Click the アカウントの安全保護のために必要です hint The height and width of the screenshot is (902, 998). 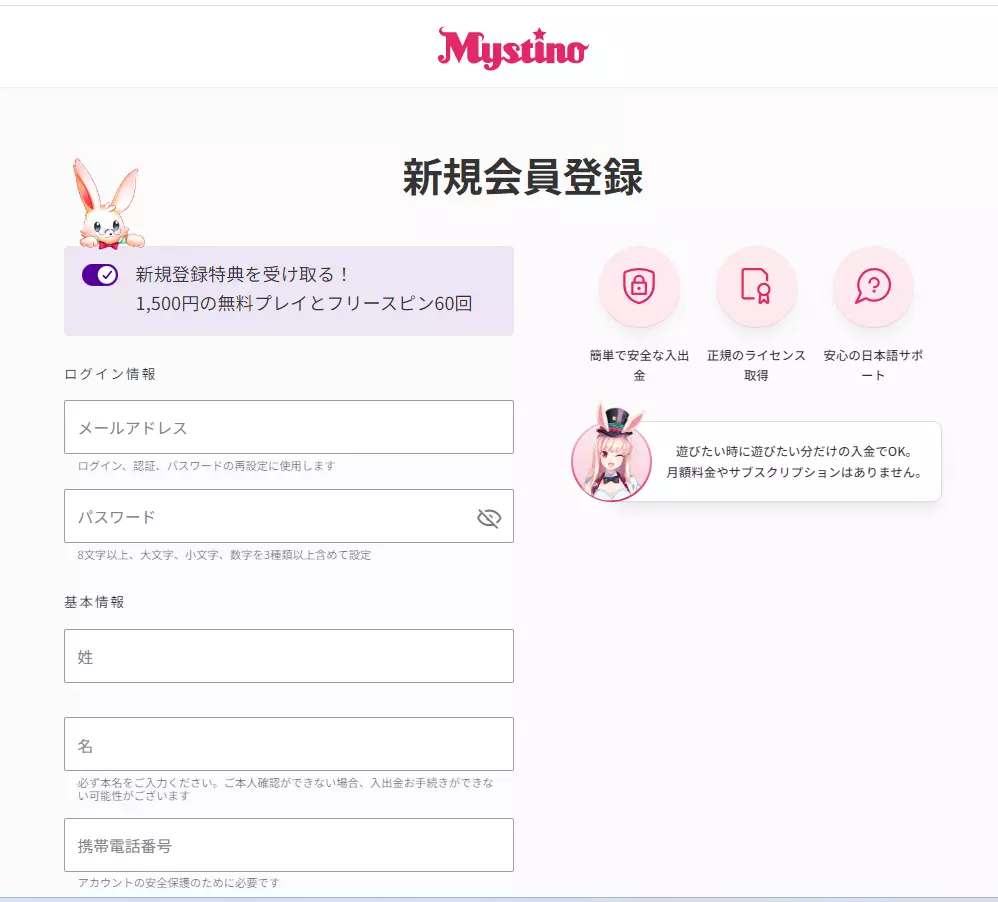pos(178,883)
